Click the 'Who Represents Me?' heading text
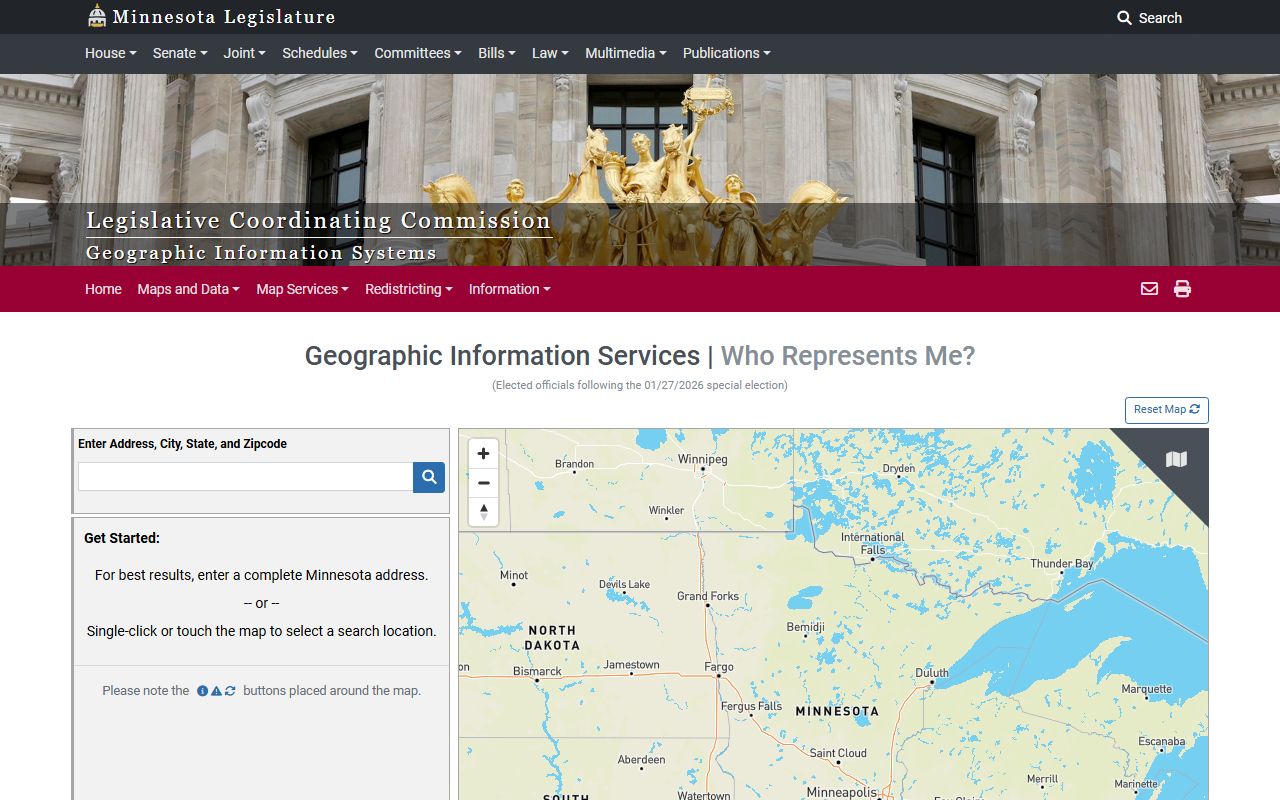Viewport: 1280px width, 800px height. 848,356
